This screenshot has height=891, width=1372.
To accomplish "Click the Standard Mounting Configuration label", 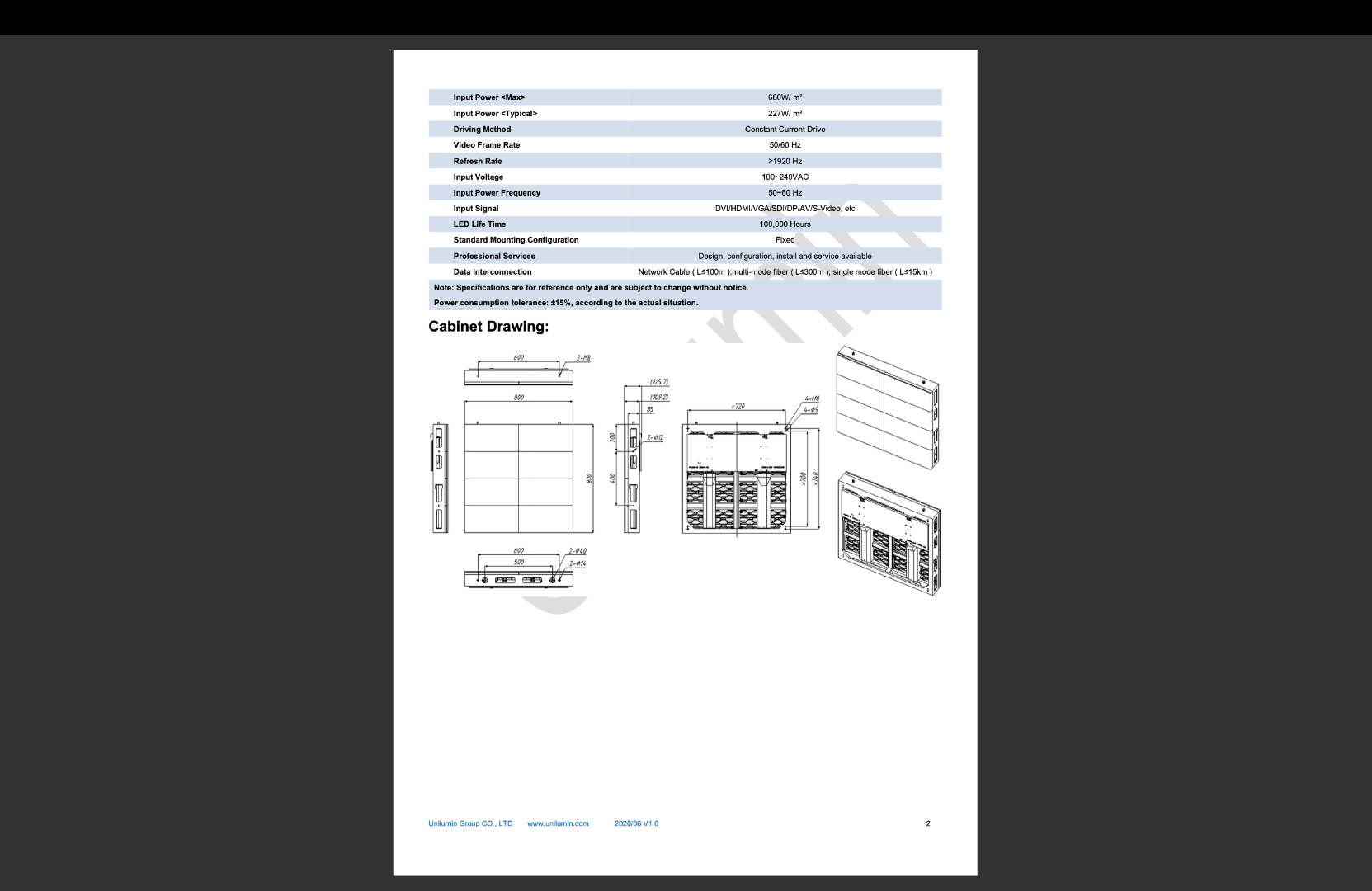I will pyautogui.click(x=516, y=240).
